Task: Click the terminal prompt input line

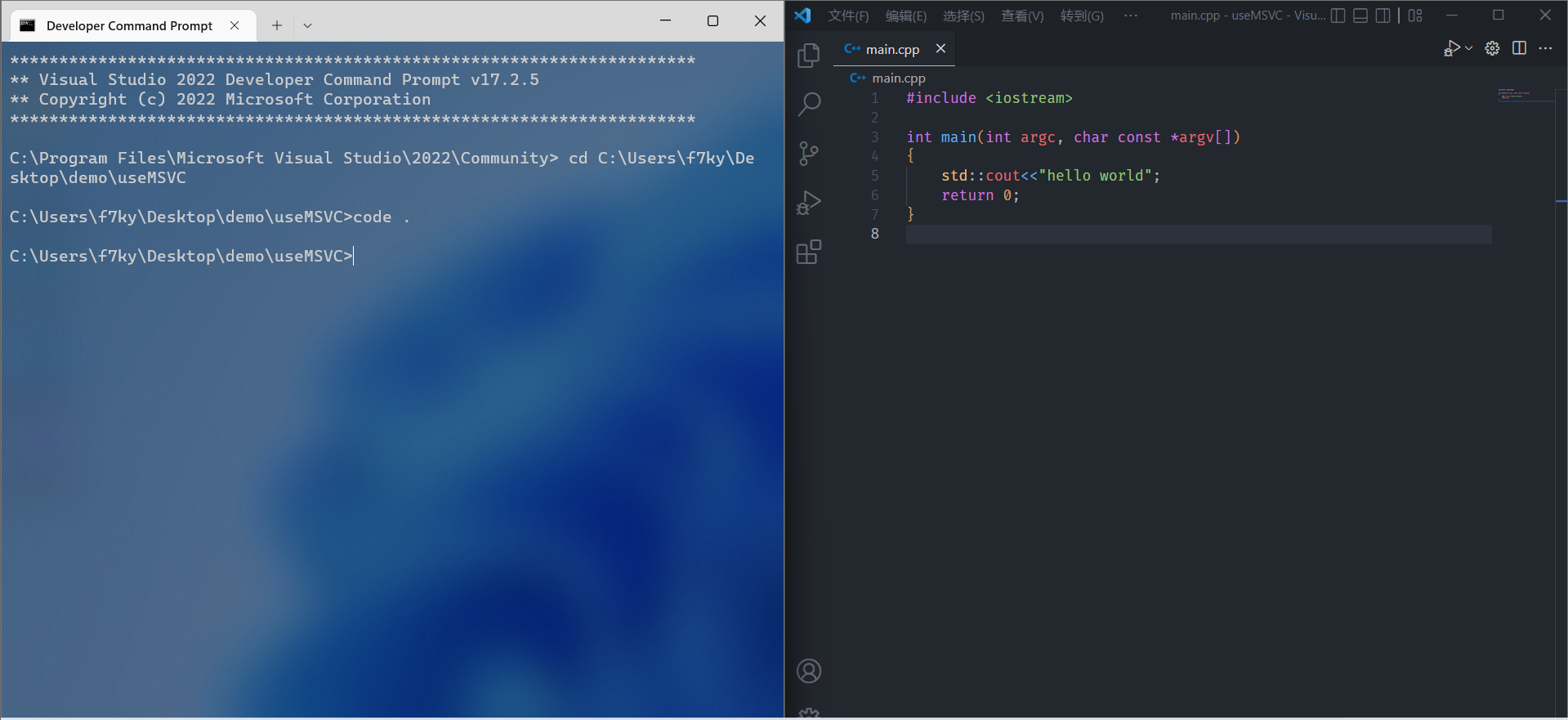Action: [x=181, y=257]
